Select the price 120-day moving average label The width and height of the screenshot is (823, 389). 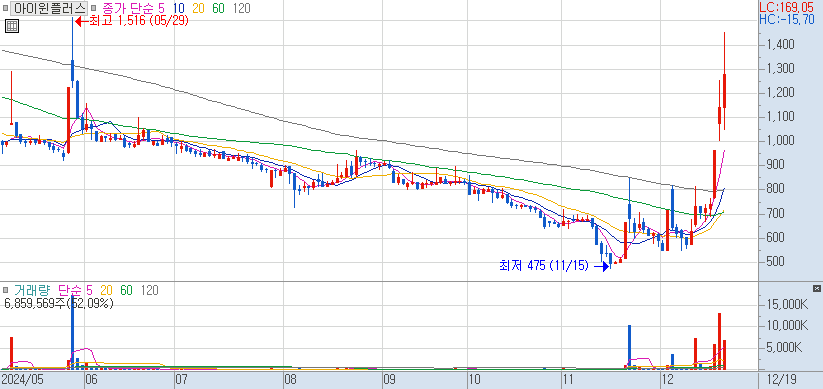point(241,8)
